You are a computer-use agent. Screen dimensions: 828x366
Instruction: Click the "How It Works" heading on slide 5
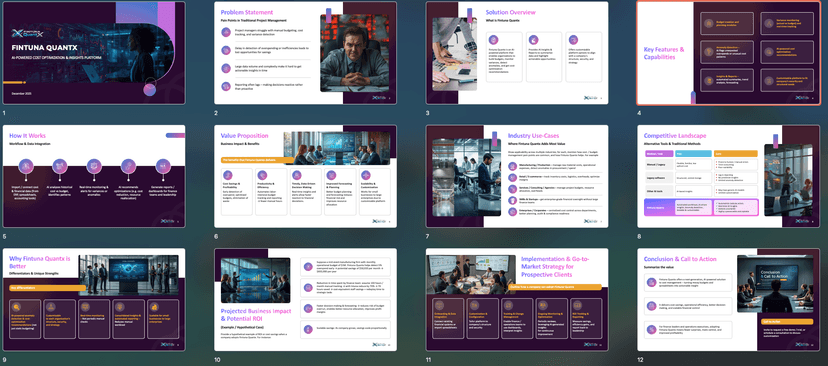click(27, 136)
